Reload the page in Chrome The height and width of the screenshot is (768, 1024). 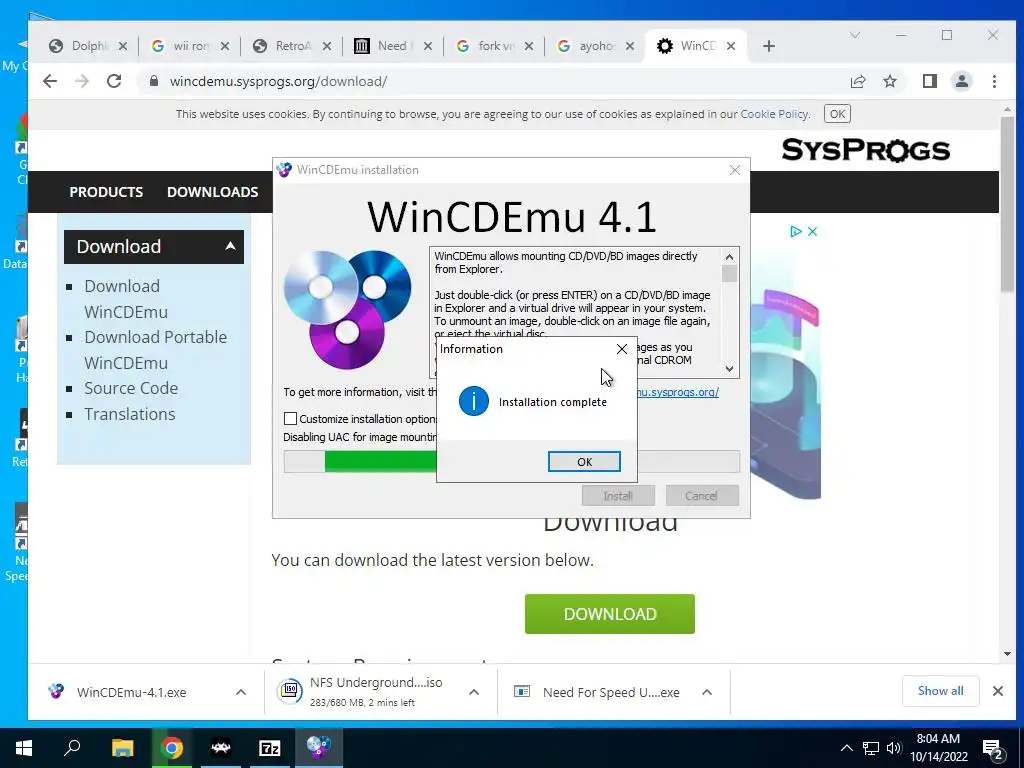[x=114, y=81]
